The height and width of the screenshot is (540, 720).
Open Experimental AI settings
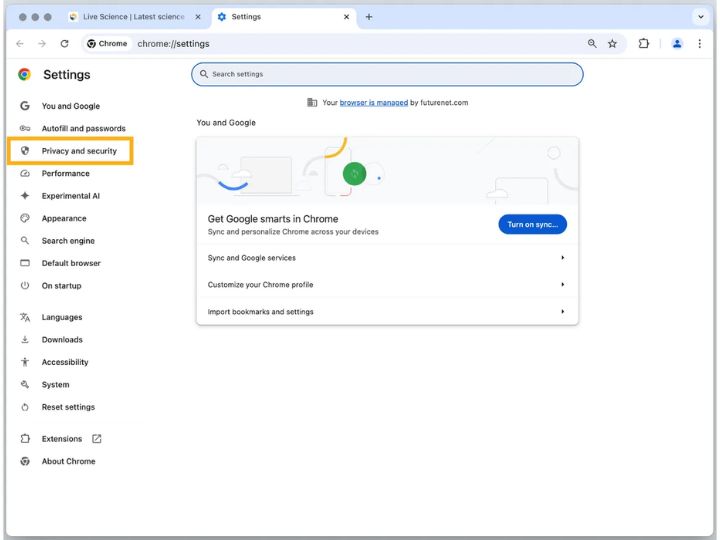(71, 196)
